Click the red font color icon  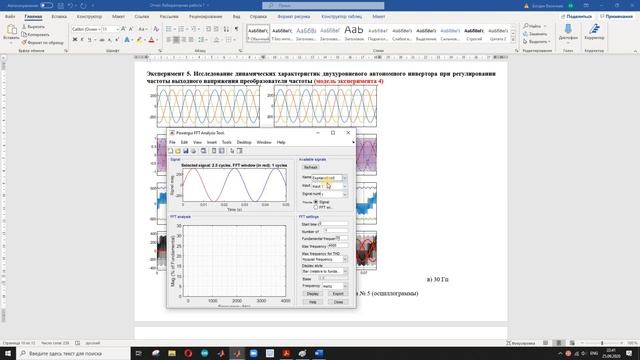click(151, 40)
